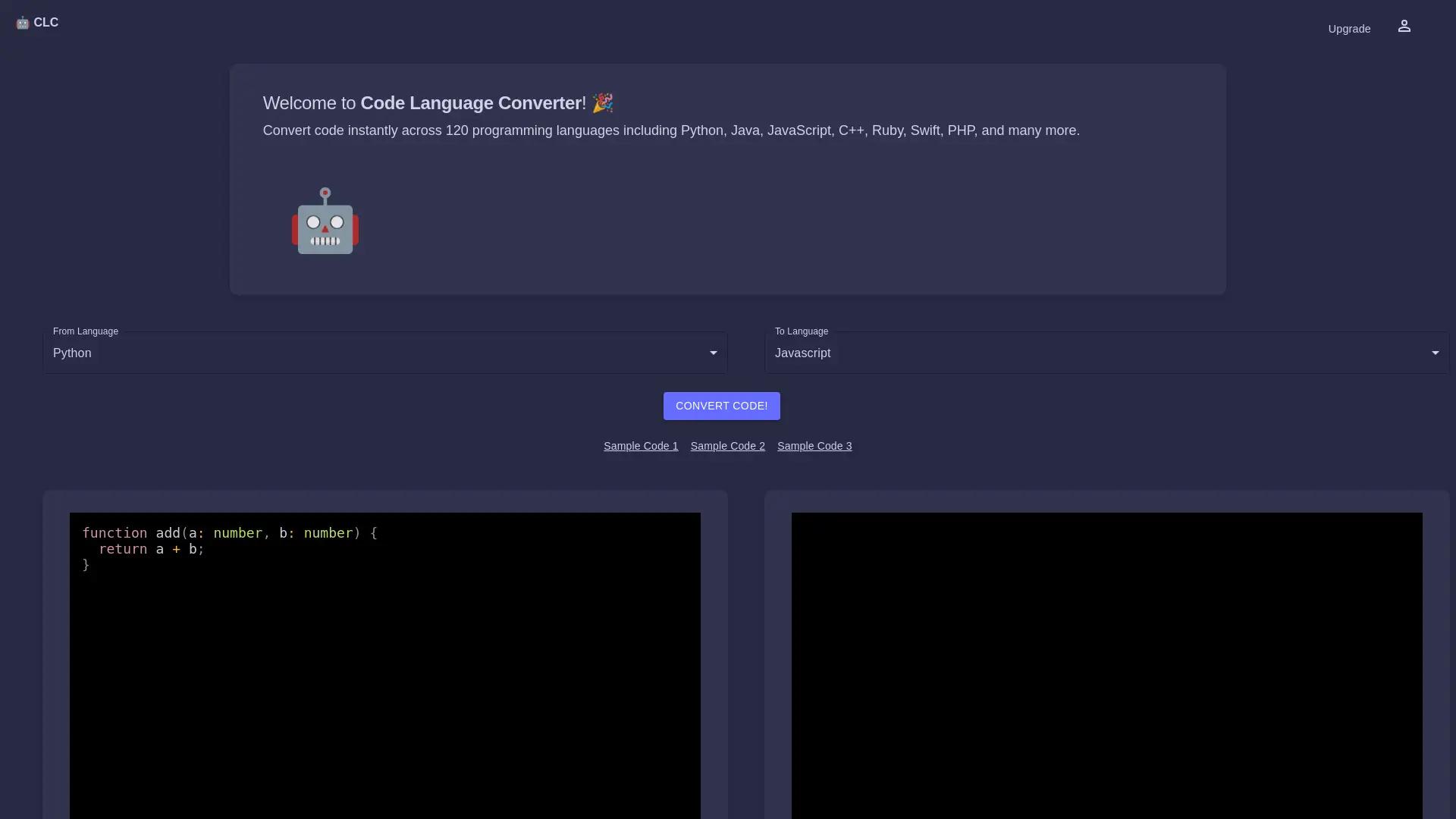Click the party popper emoji in the welcome heading

(603, 103)
